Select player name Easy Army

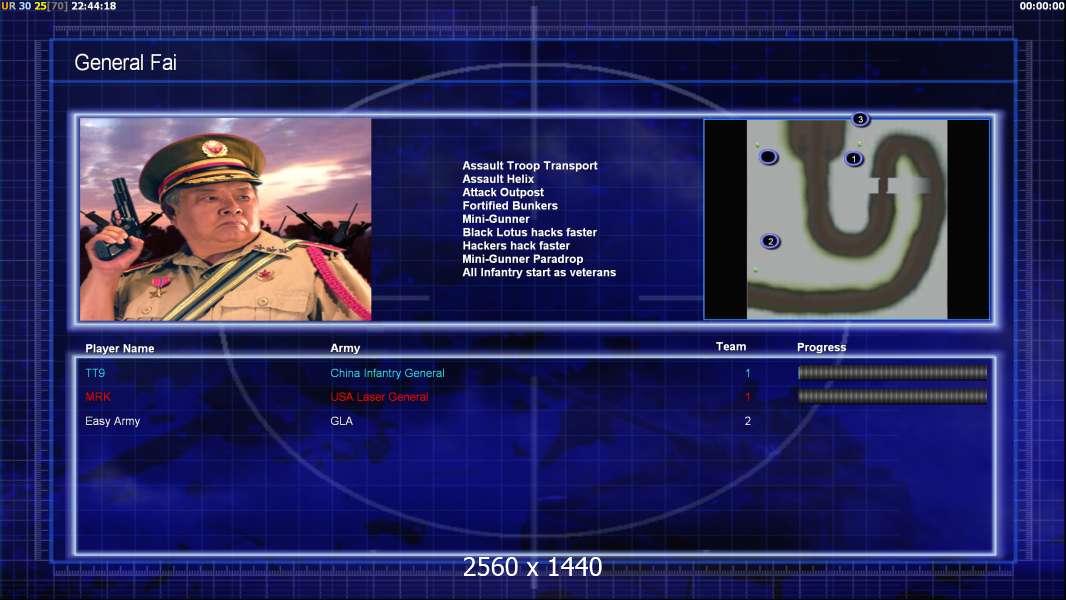(112, 421)
